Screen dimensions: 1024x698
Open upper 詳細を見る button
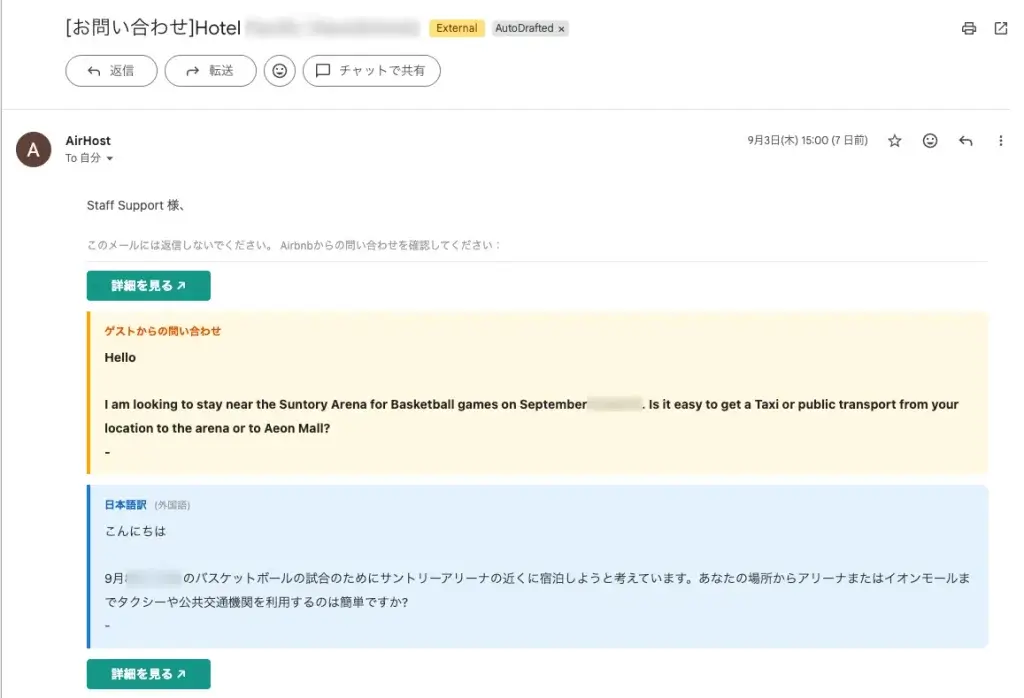point(148,285)
